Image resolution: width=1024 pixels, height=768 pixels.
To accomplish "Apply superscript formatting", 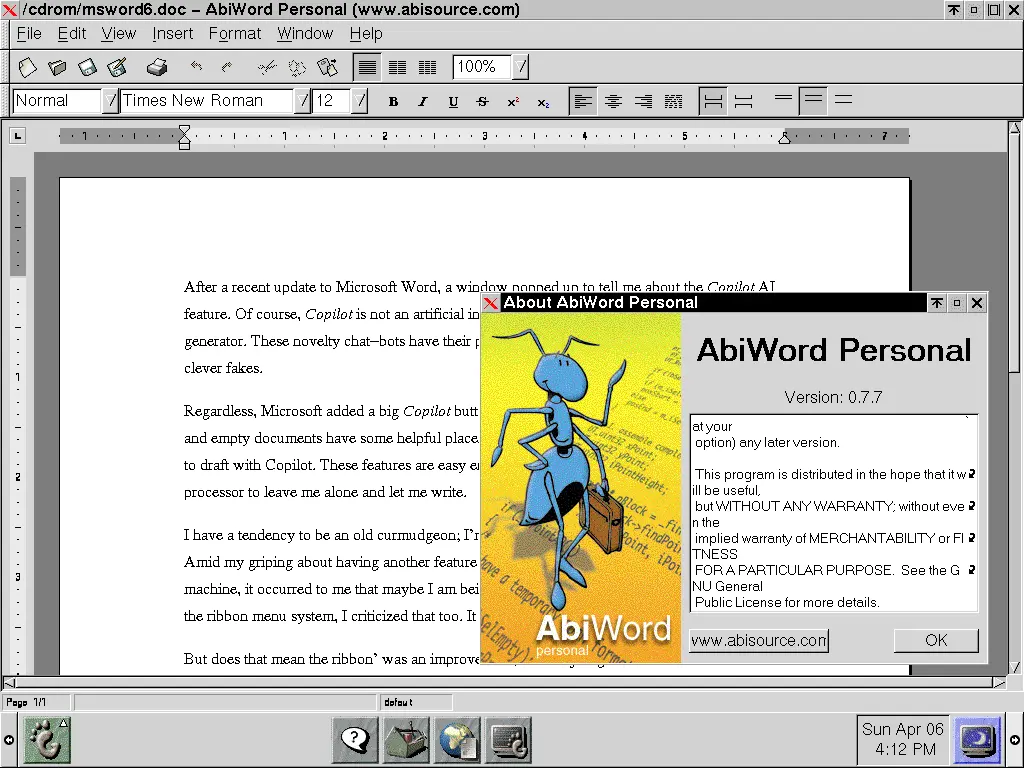I will [513, 102].
